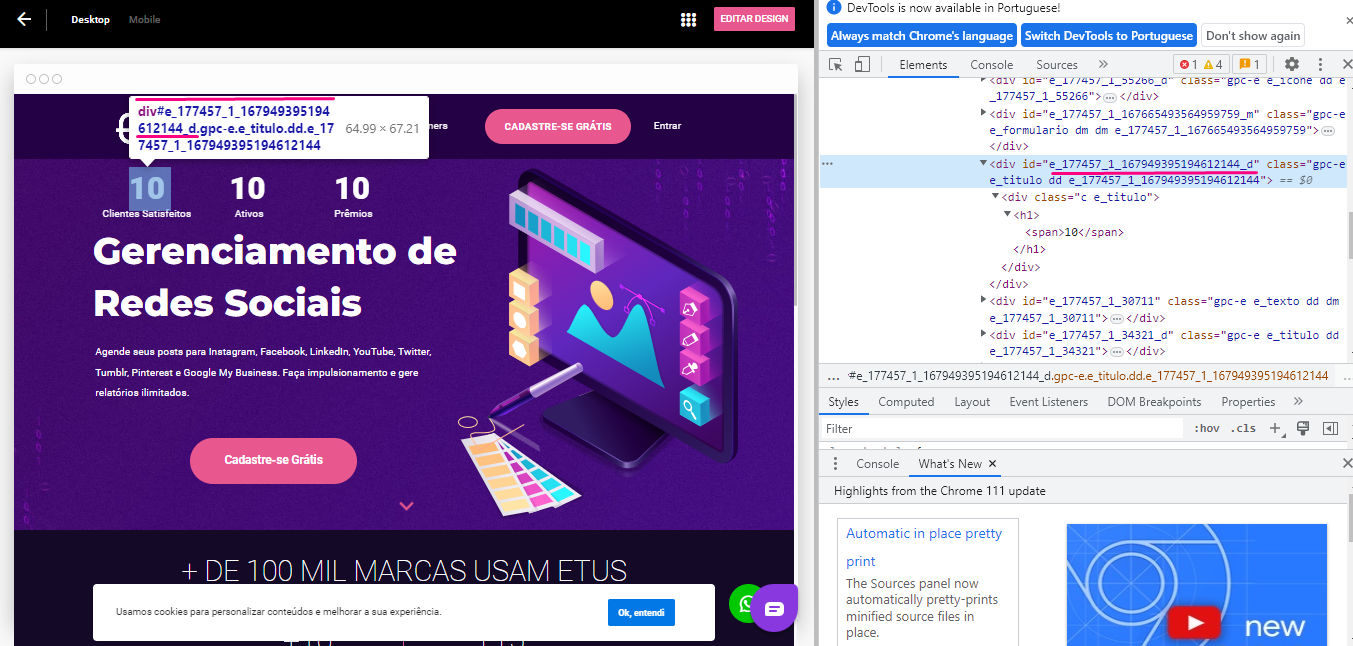Open DevTools settings gear
Image resolution: width=1353 pixels, height=646 pixels.
(1292, 65)
